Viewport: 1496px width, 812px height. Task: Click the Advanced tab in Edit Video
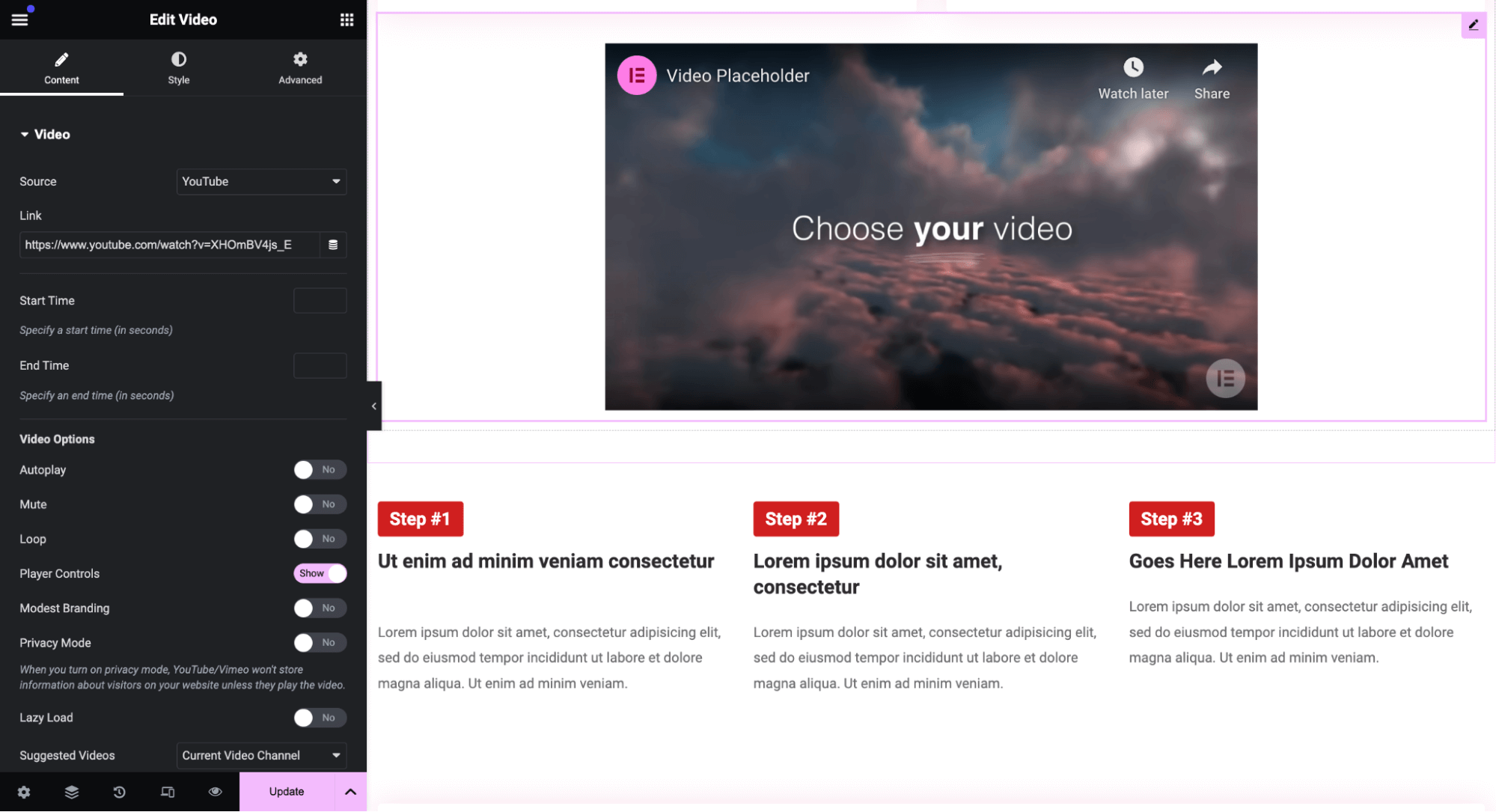(299, 68)
